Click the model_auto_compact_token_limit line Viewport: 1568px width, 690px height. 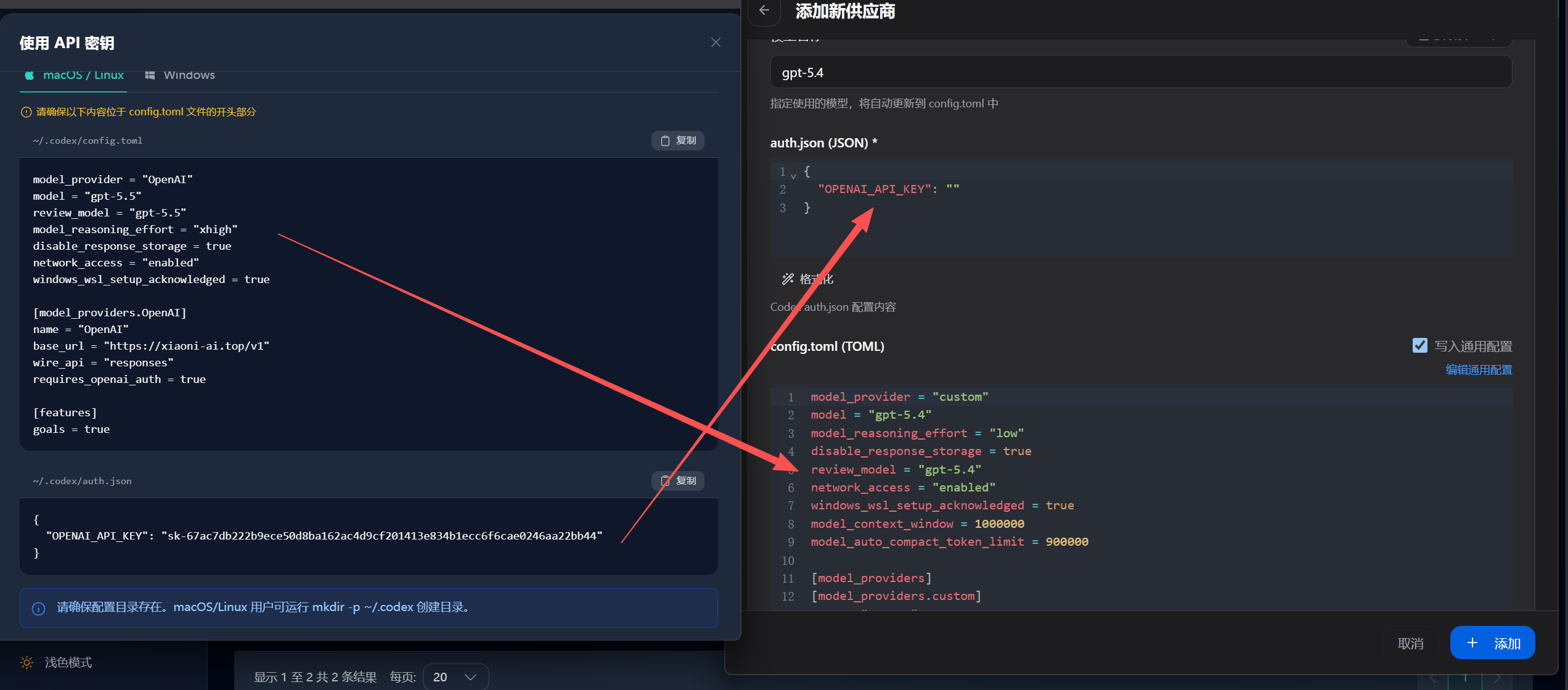[x=949, y=541]
